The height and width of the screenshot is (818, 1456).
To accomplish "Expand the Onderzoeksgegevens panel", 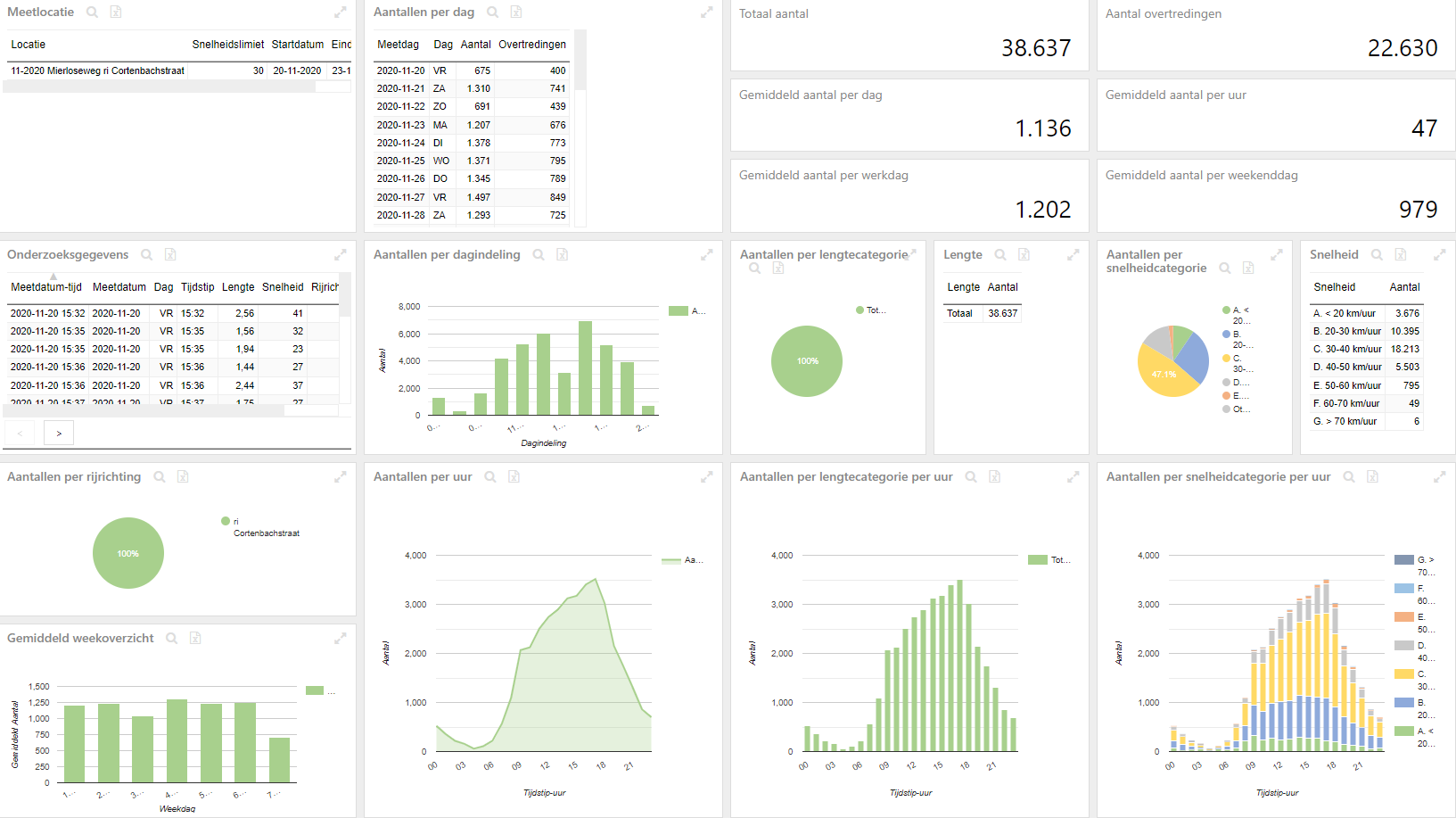I will coord(340,255).
